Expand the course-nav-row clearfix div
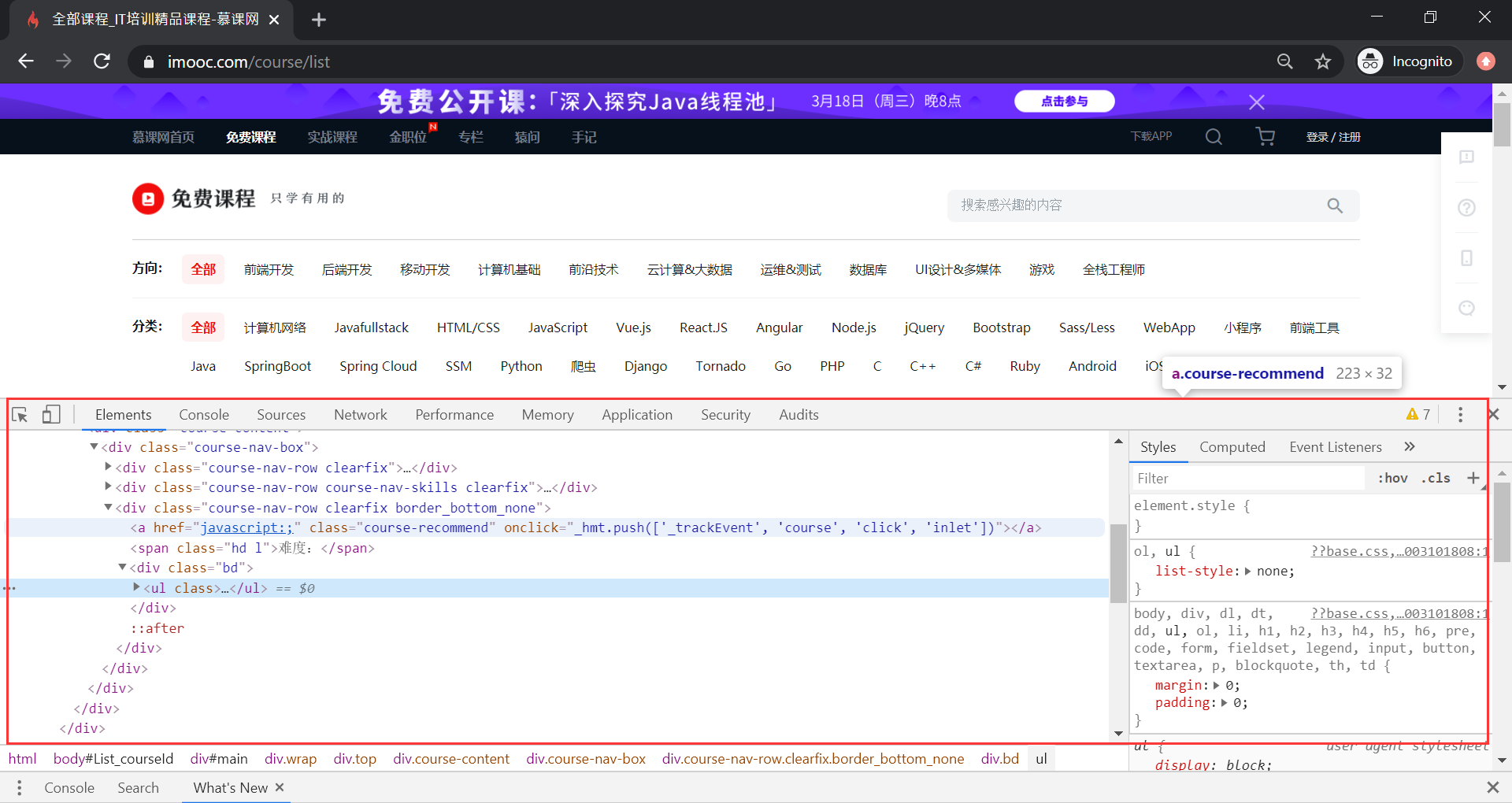This screenshot has height=803, width=1512. (108, 467)
